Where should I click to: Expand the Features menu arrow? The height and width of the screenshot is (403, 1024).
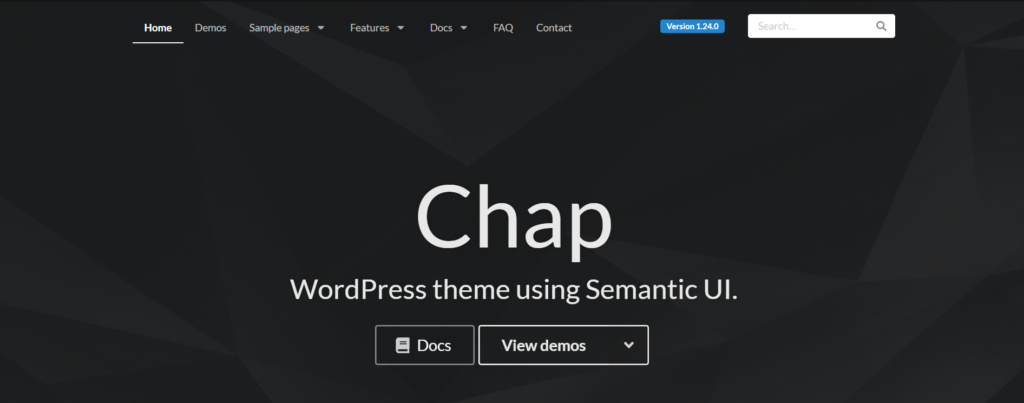tap(400, 27)
